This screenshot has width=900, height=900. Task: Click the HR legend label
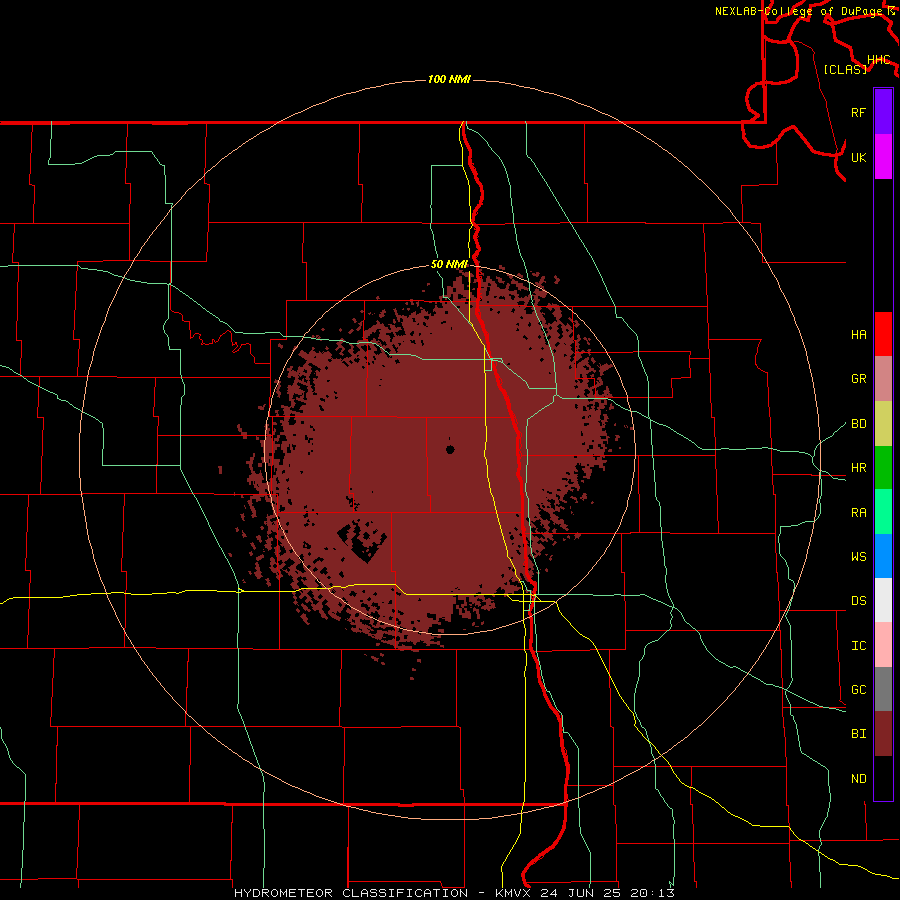click(858, 468)
